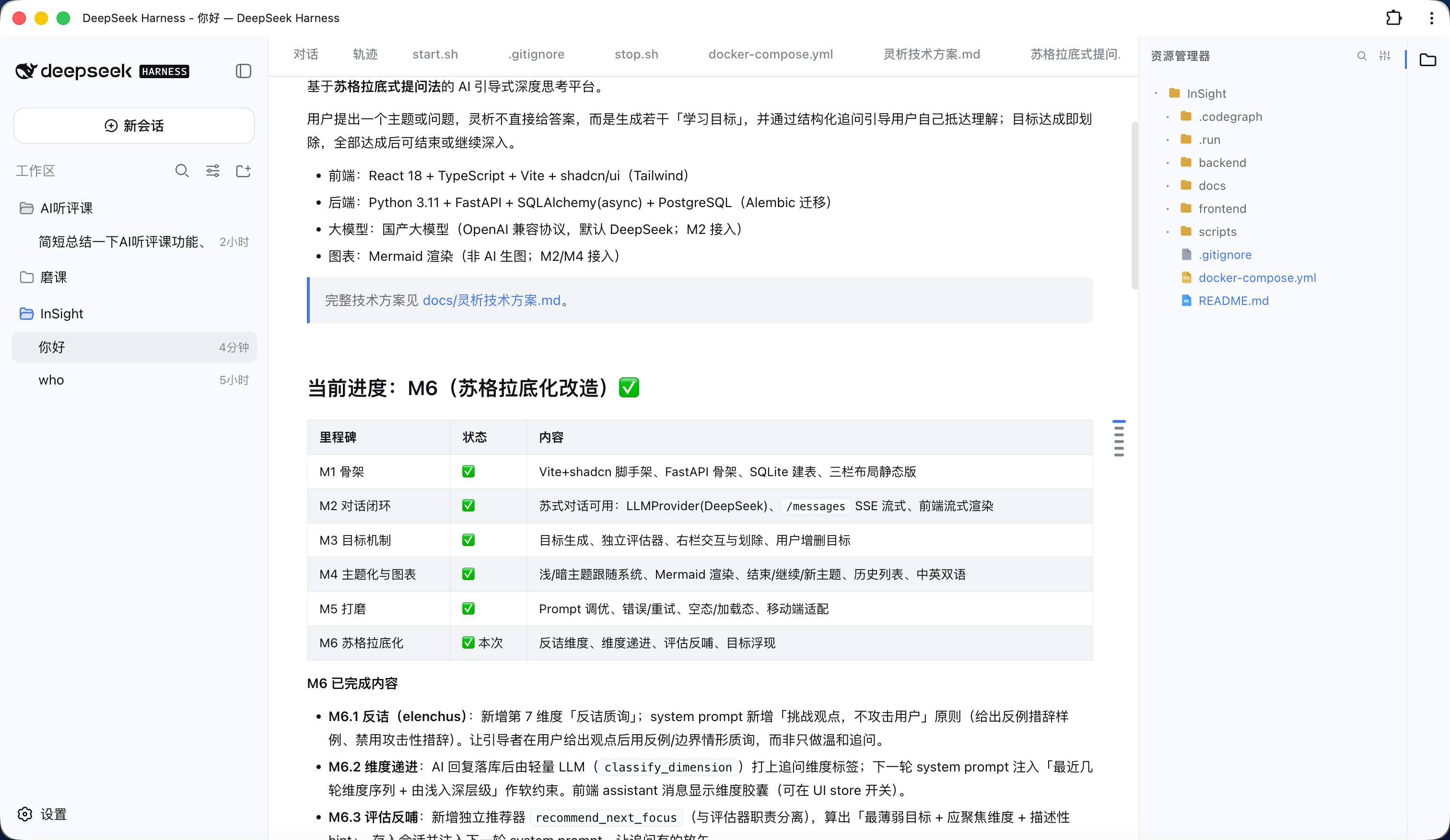
Task: Start a 新会话 conversation
Action: (134, 126)
